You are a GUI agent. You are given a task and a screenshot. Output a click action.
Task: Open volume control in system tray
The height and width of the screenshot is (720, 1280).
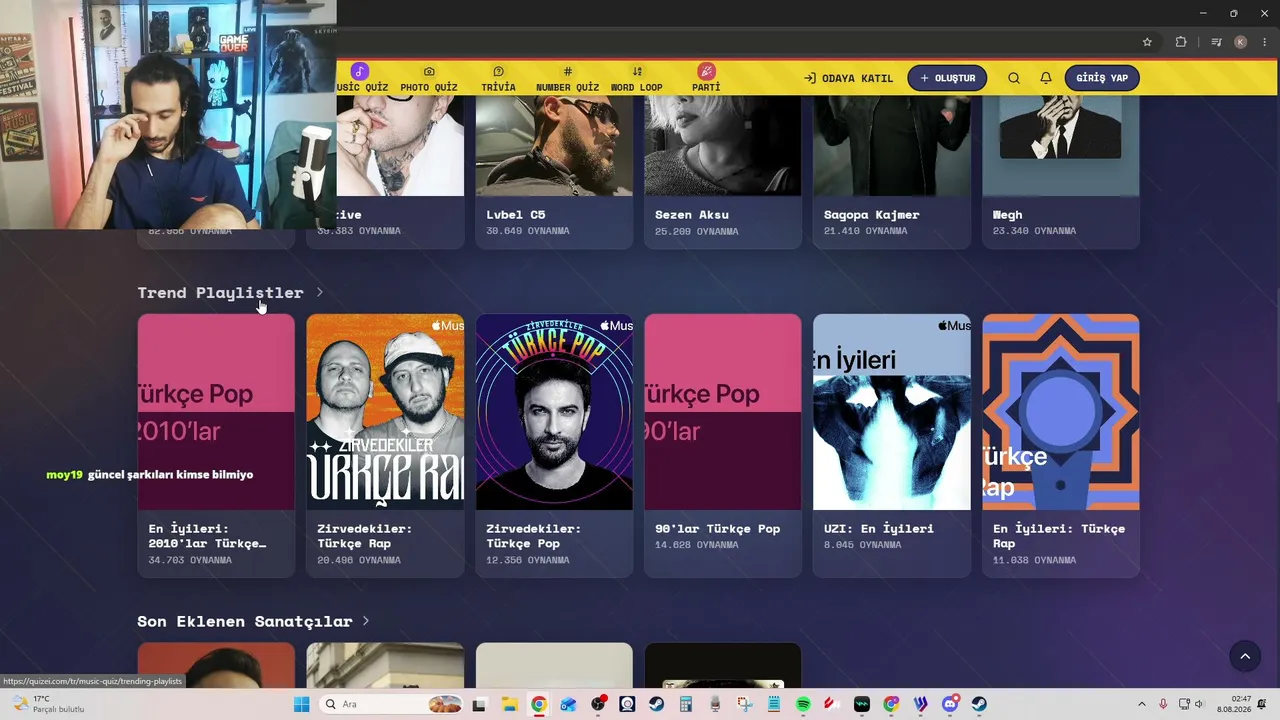point(1199,704)
